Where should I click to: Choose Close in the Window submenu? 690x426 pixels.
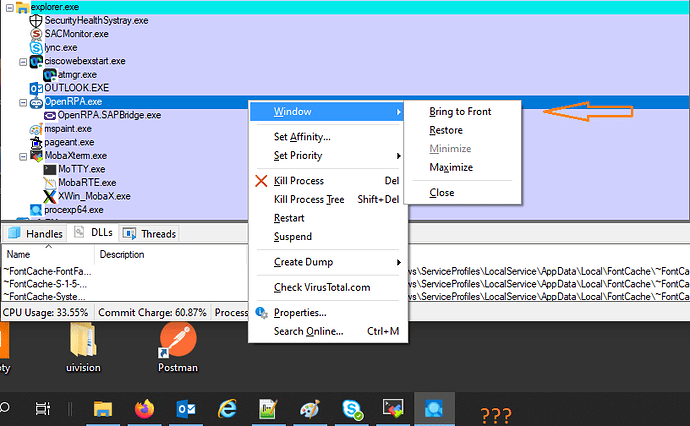pyautogui.click(x=442, y=193)
